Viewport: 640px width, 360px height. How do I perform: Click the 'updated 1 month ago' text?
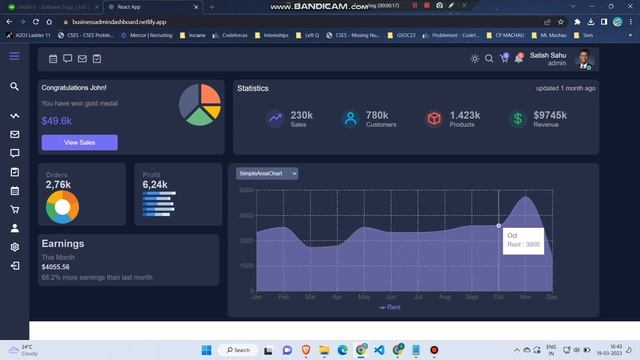pyautogui.click(x=565, y=88)
